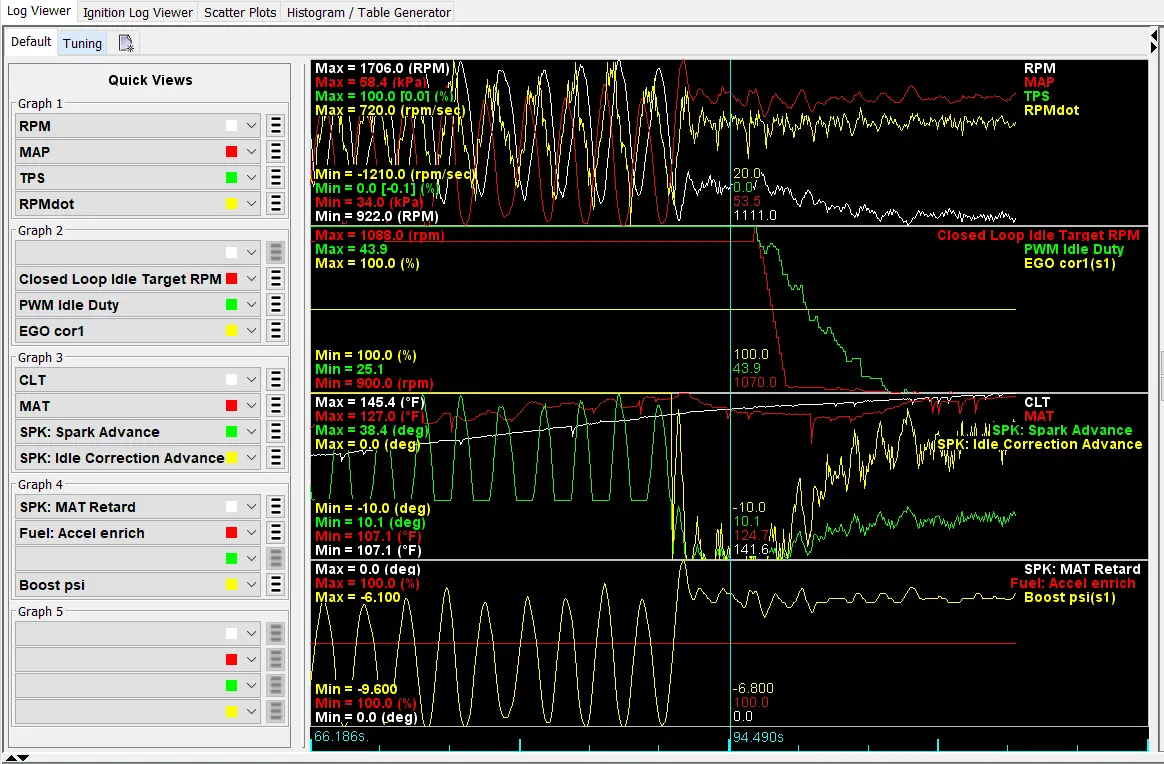Screen dimensions: 1164x764
Task: Add a new quick view tab icon
Action: coord(126,43)
